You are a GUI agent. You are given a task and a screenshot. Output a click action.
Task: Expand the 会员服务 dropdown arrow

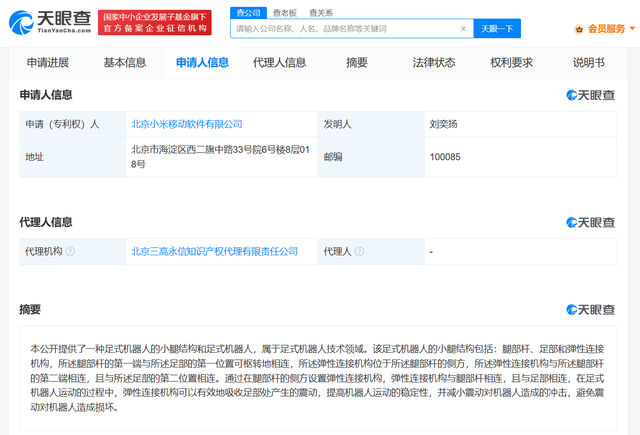coord(633,29)
